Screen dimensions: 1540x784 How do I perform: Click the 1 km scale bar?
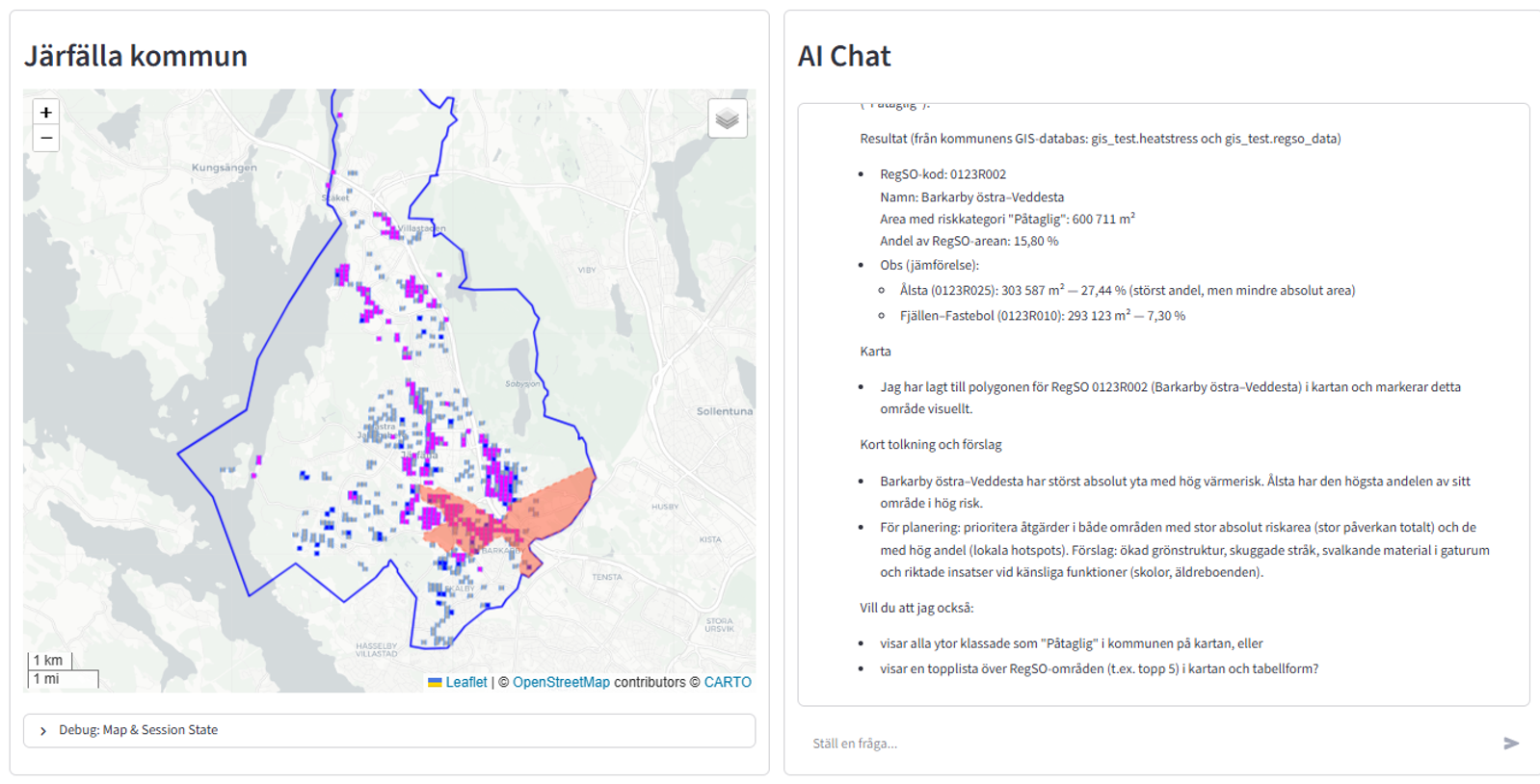click(49, 661)
